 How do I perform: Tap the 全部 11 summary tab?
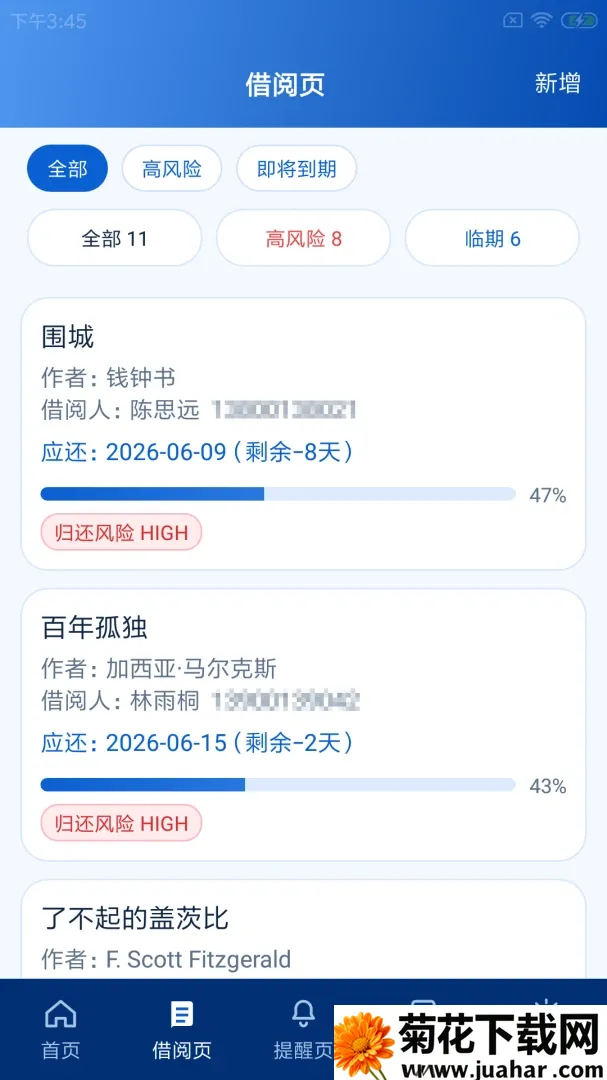[114, 238]
